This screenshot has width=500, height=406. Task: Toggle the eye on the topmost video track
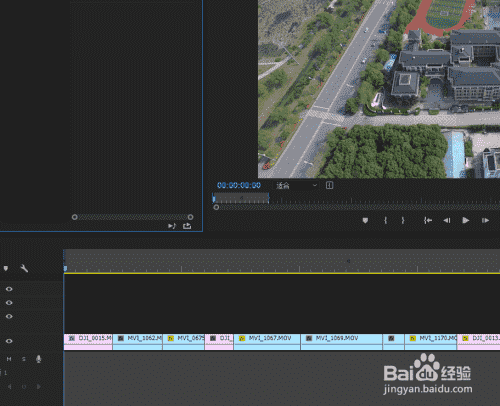(x=9, y=289)
